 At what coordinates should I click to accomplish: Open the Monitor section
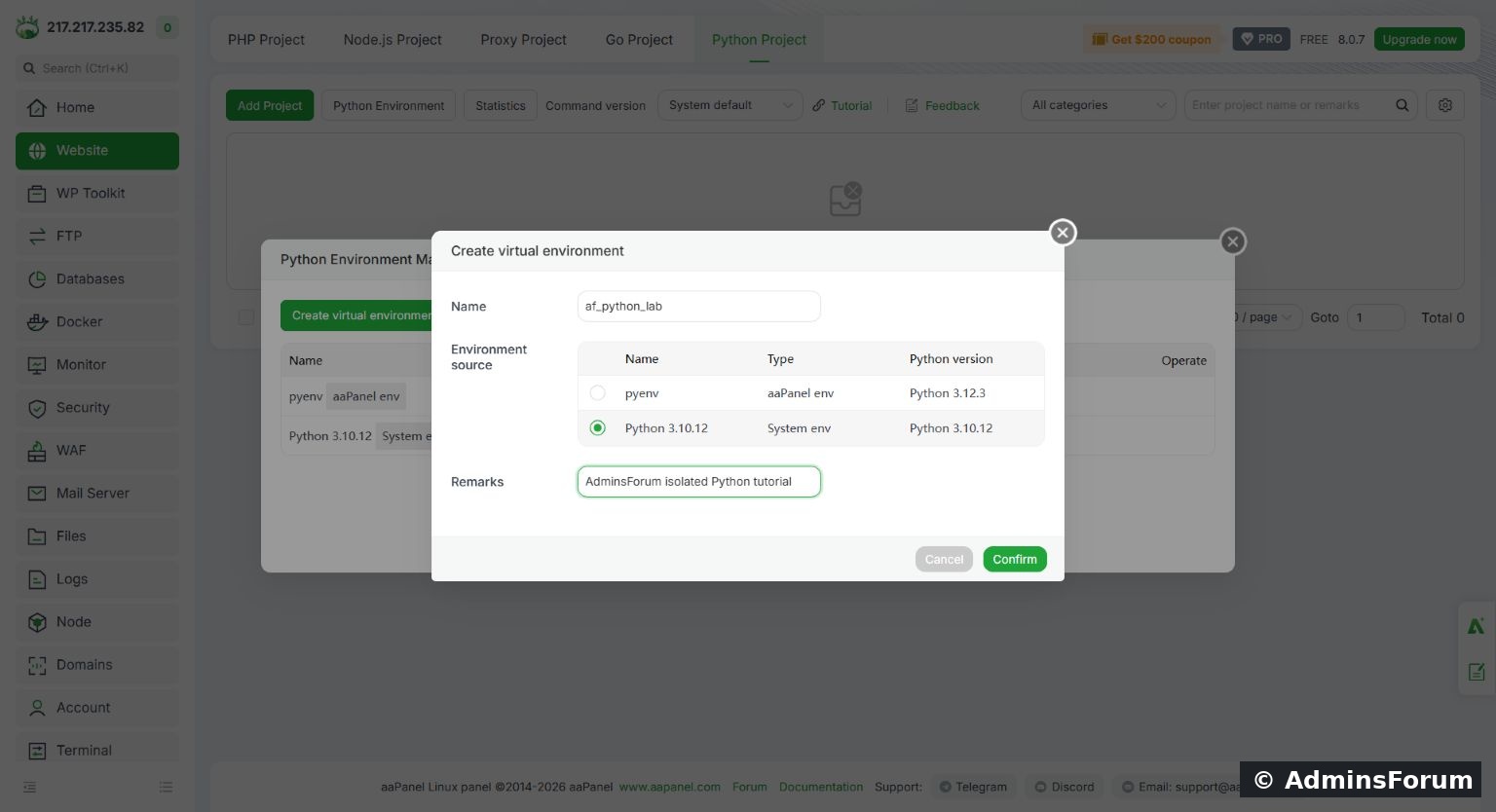click(x=97, y=364)
